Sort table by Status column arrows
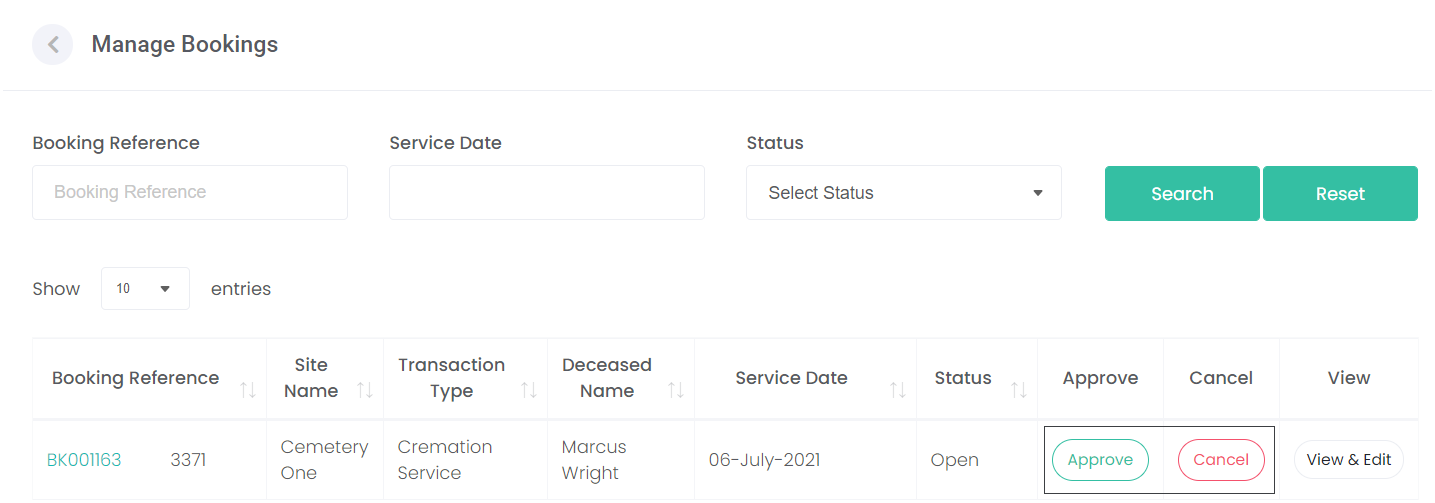Viewport: 1435px width, 503px height. tap(1019, 390)
